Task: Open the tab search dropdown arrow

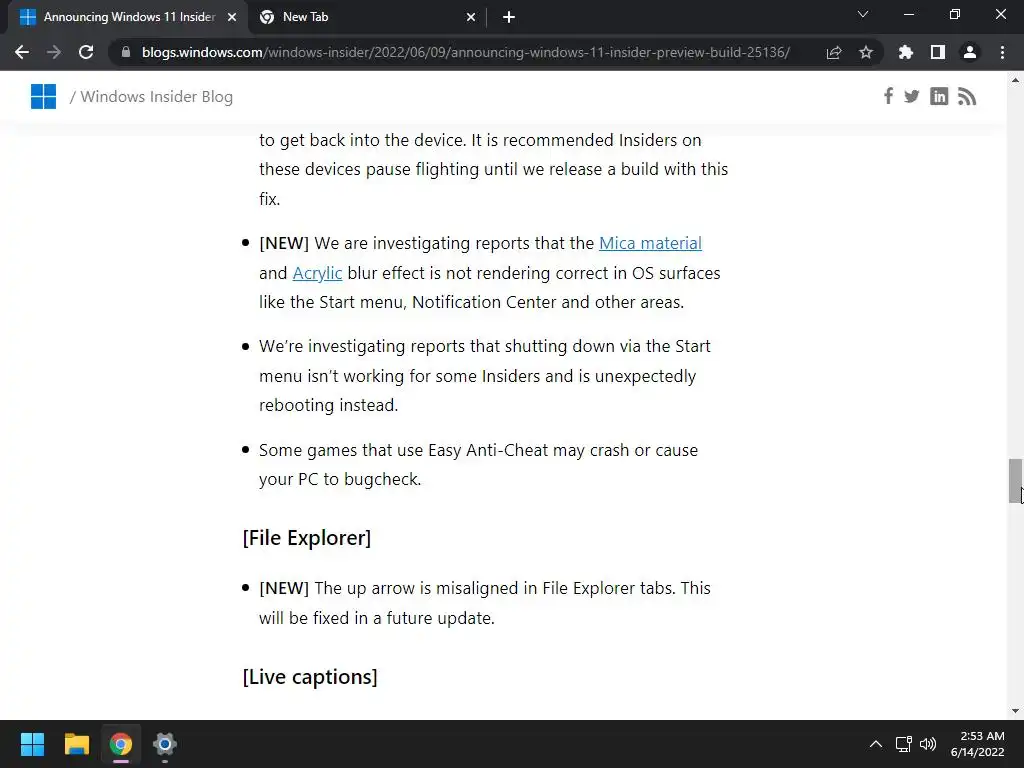Action: coord(863,14)
